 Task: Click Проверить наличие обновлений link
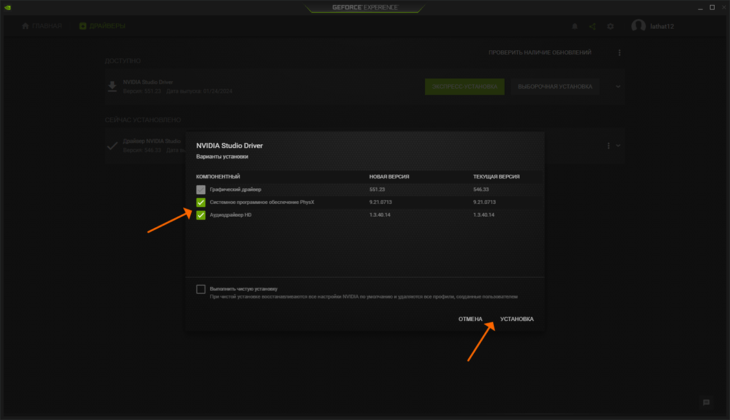(540, 53)
